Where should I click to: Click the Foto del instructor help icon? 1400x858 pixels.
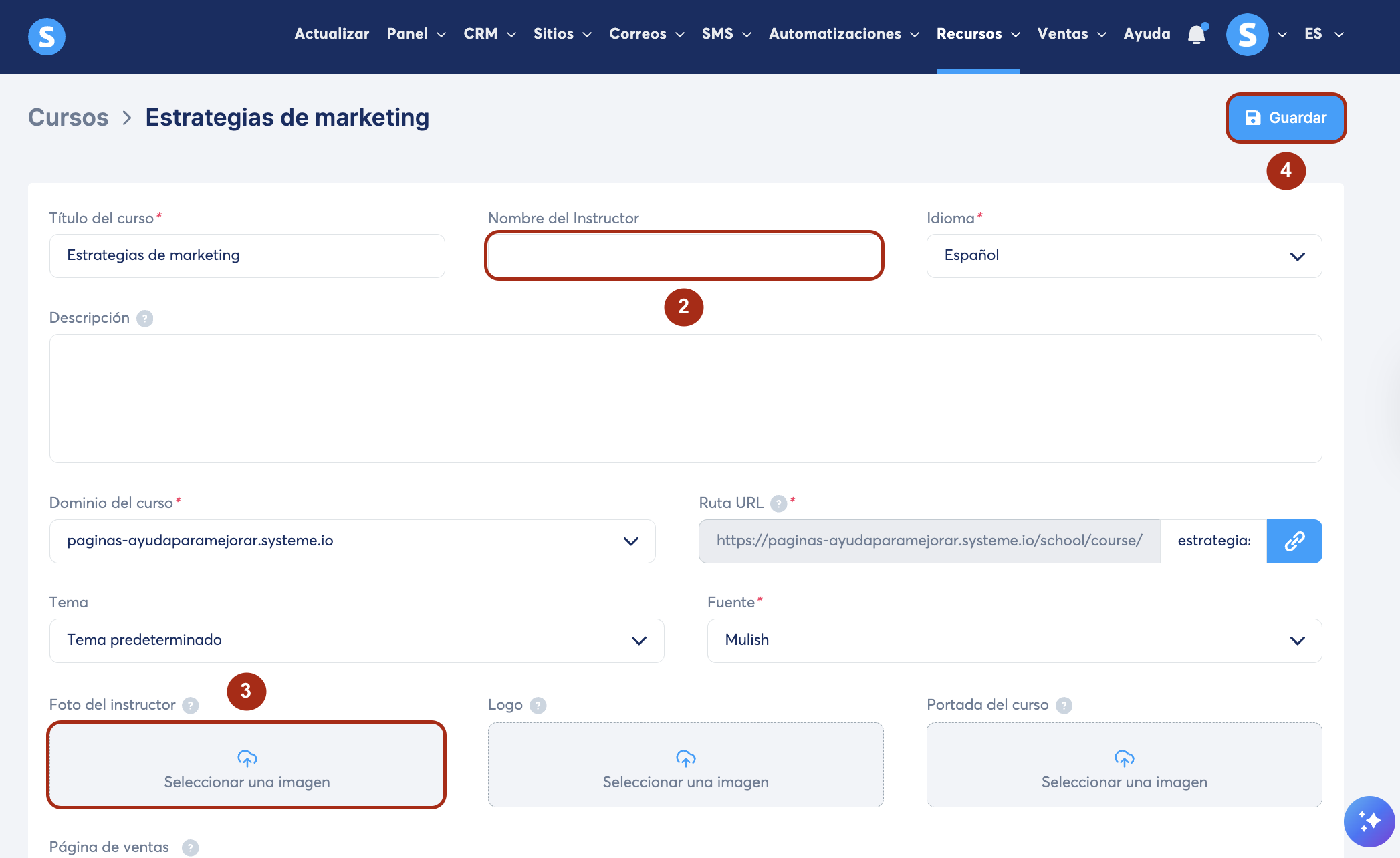191,706
